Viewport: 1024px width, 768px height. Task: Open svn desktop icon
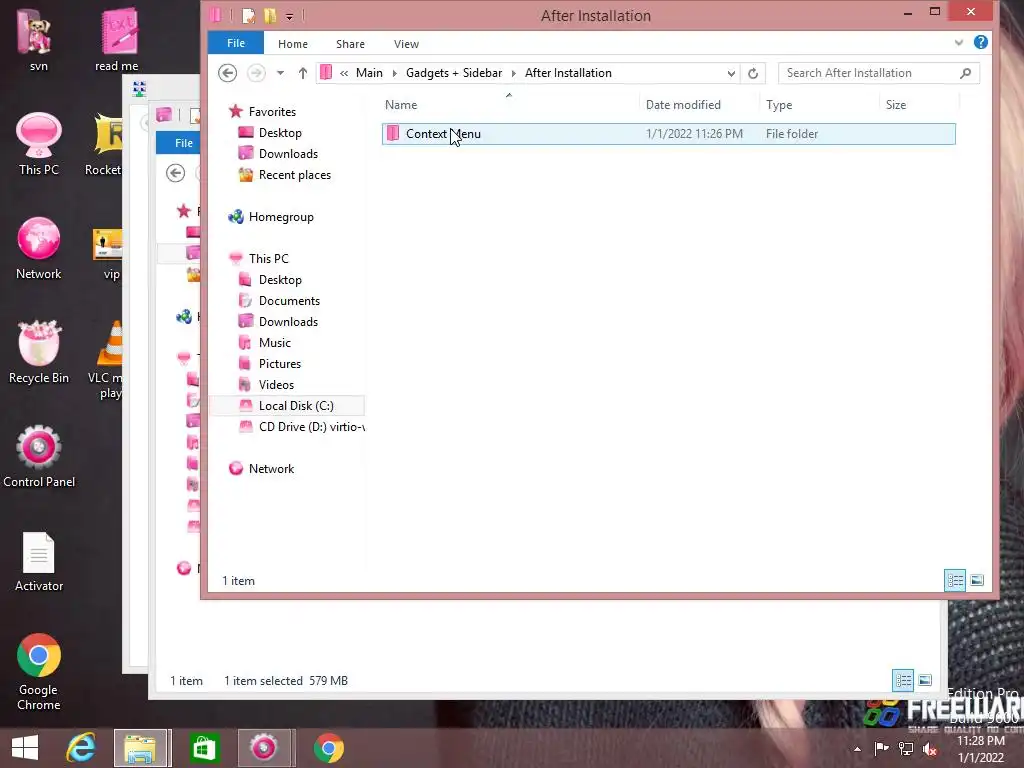coord(38,40)
